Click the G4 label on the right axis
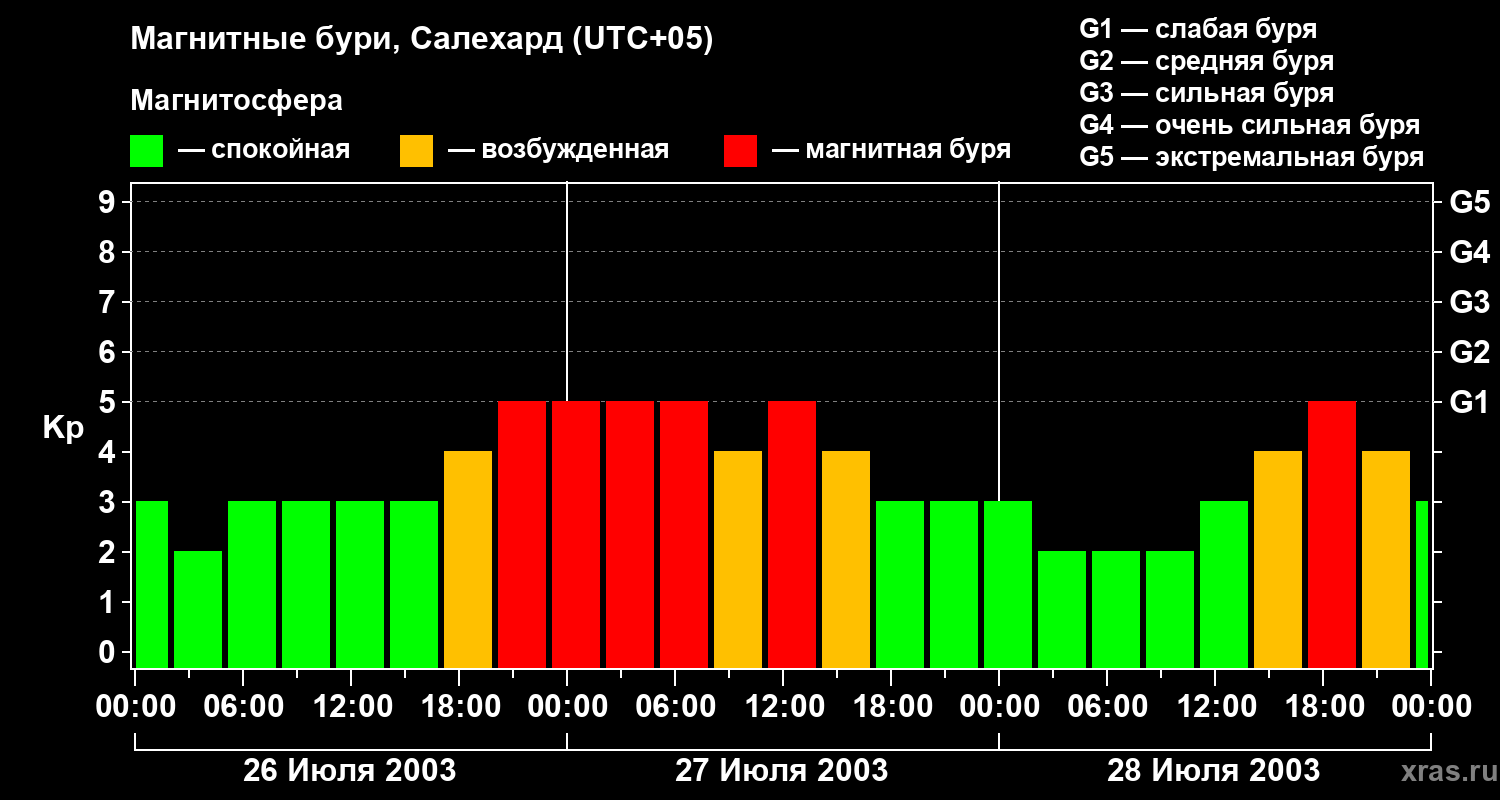The height and width of the screenshot is (800, 1500). point(1470,252)
